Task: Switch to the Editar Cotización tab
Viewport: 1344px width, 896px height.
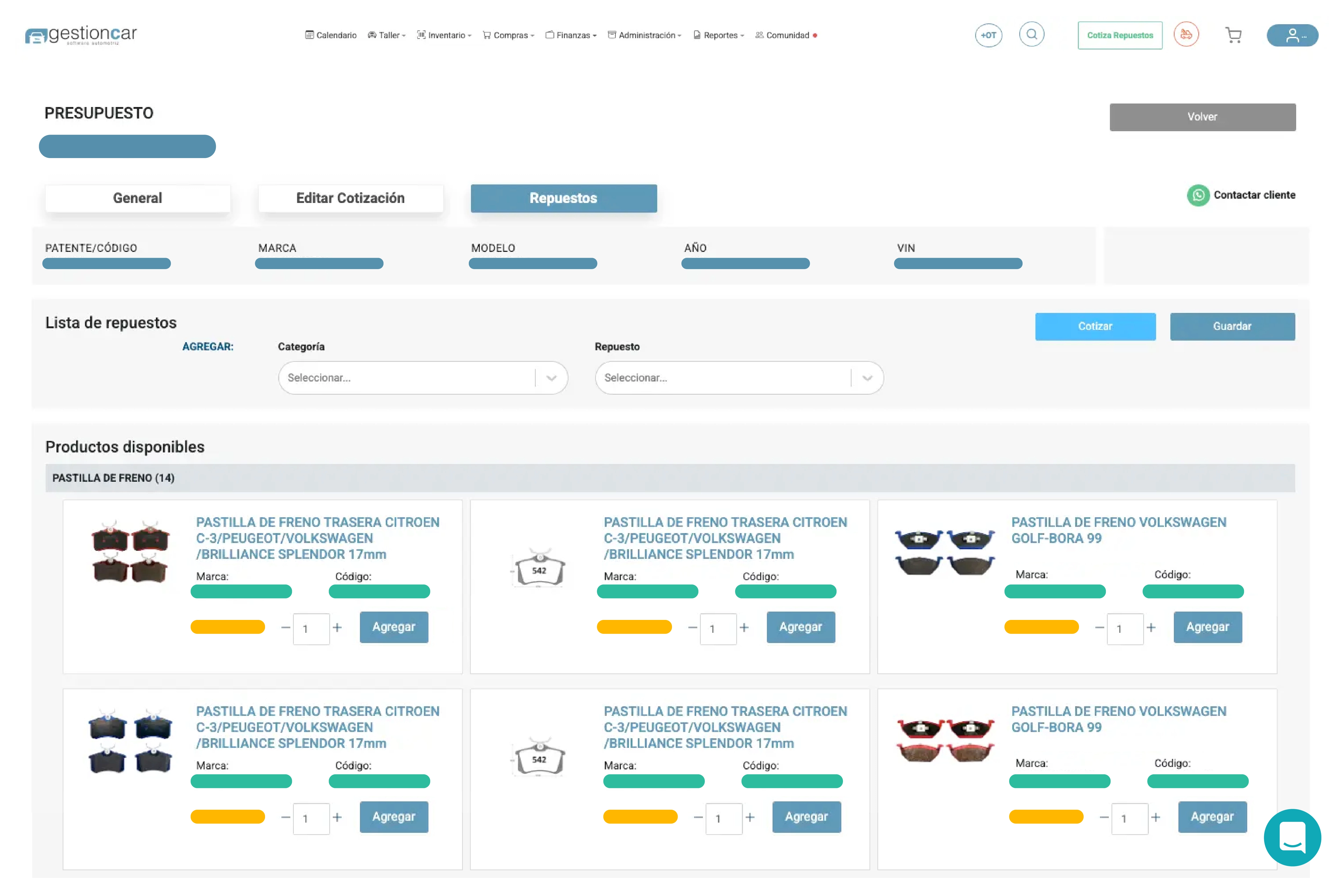Action: [350, 198]
